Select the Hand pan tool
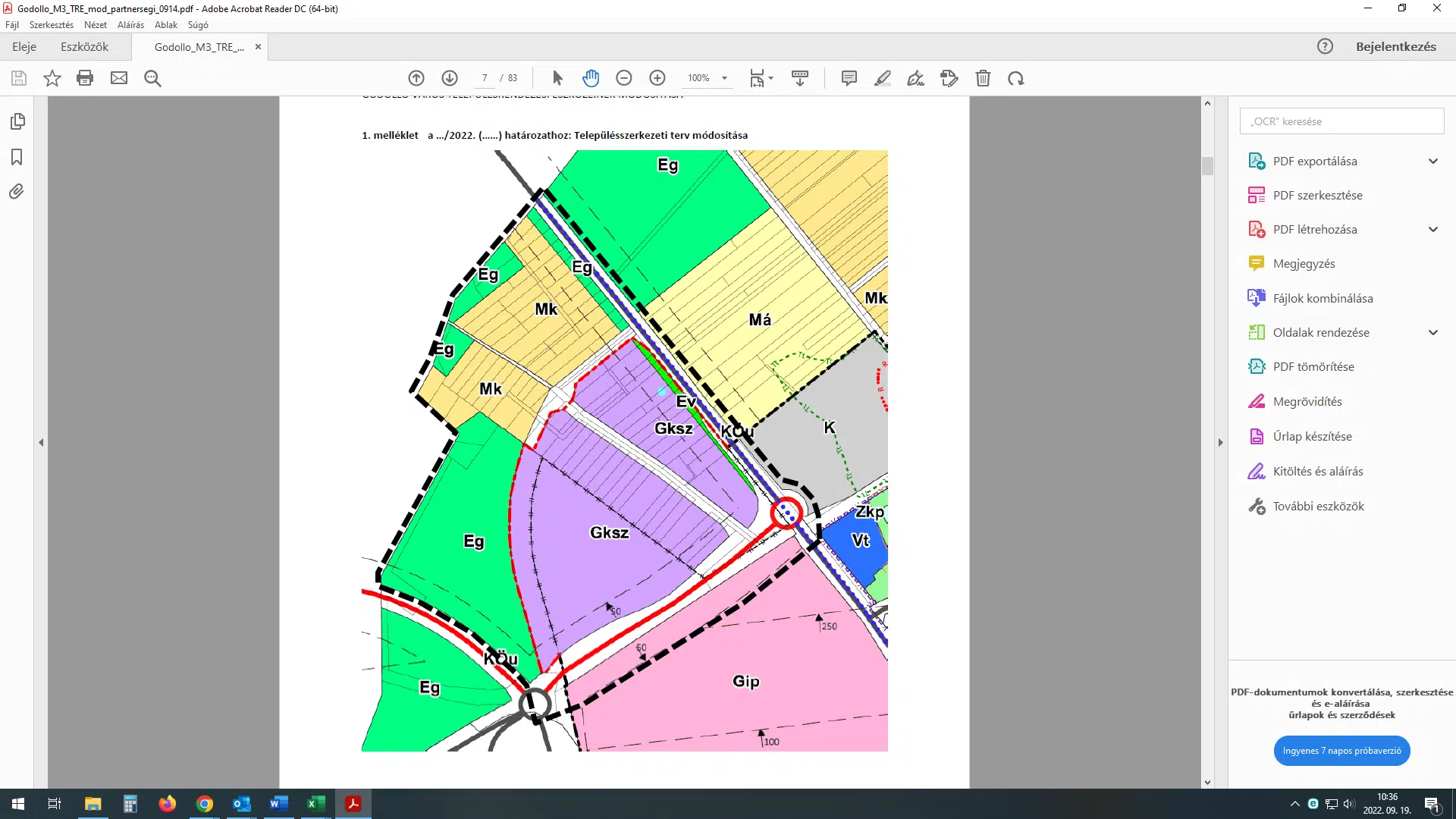The image size is (1456, 819). (x=591, y=78)
